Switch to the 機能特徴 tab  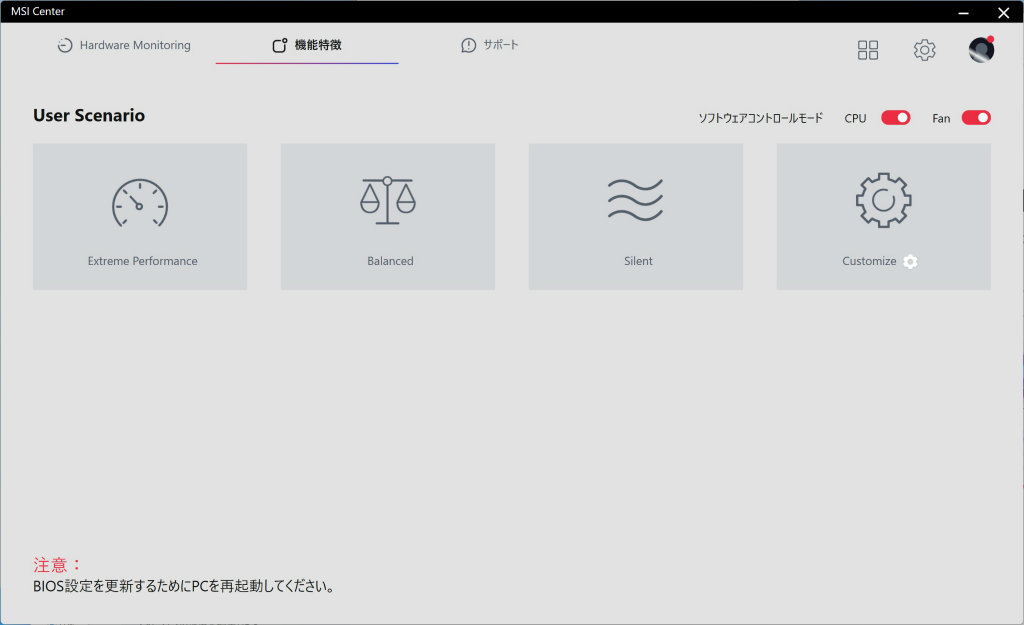pos(307,45)
